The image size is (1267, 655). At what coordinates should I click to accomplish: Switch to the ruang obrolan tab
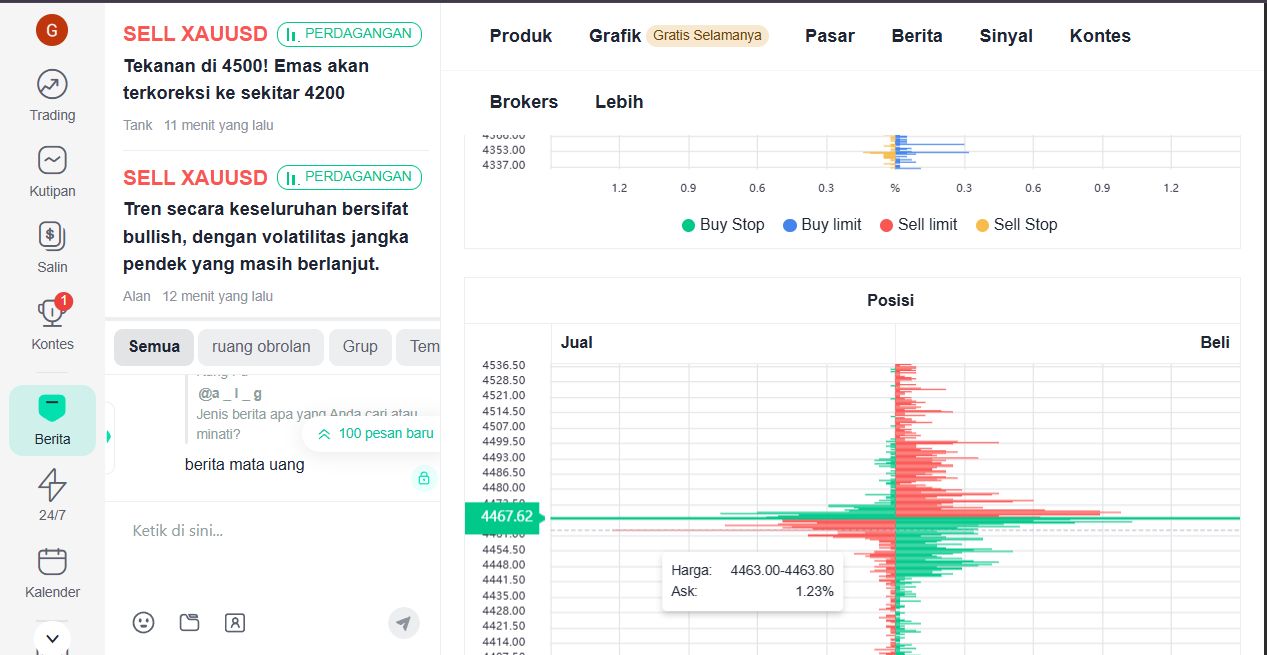[261, 347]
